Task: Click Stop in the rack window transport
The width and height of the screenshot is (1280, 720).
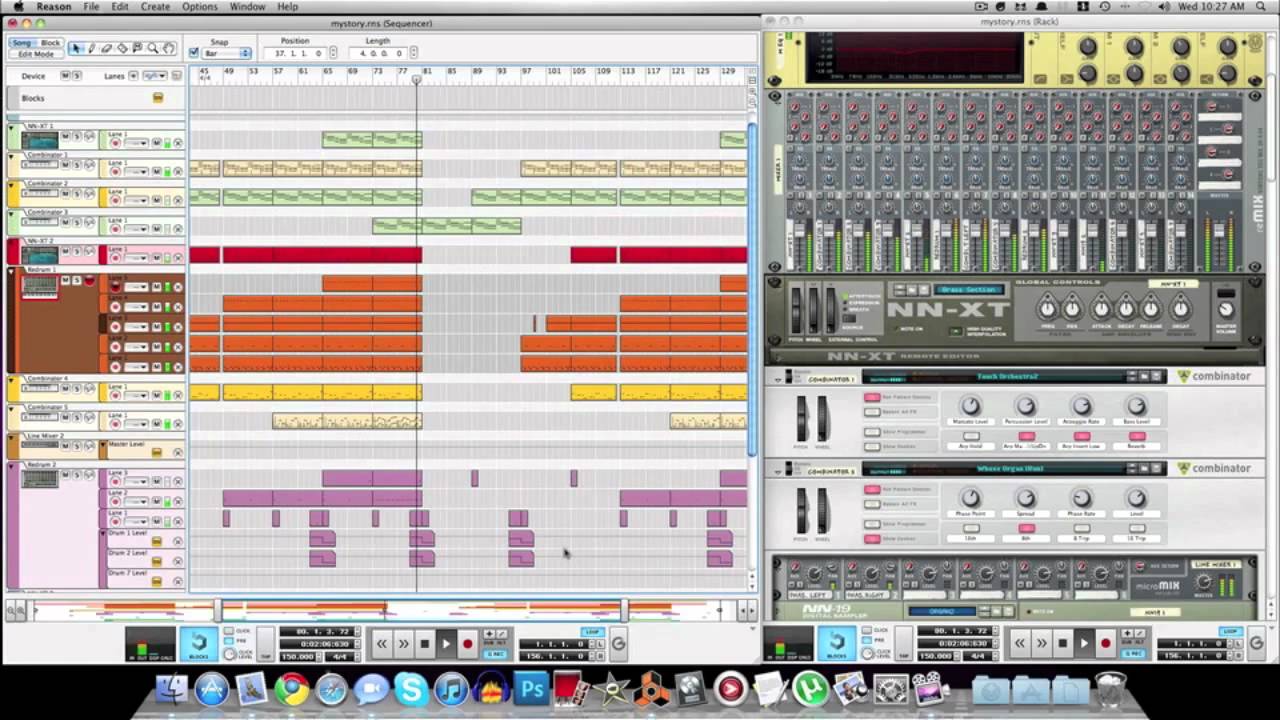Action: coord(1063,644)
